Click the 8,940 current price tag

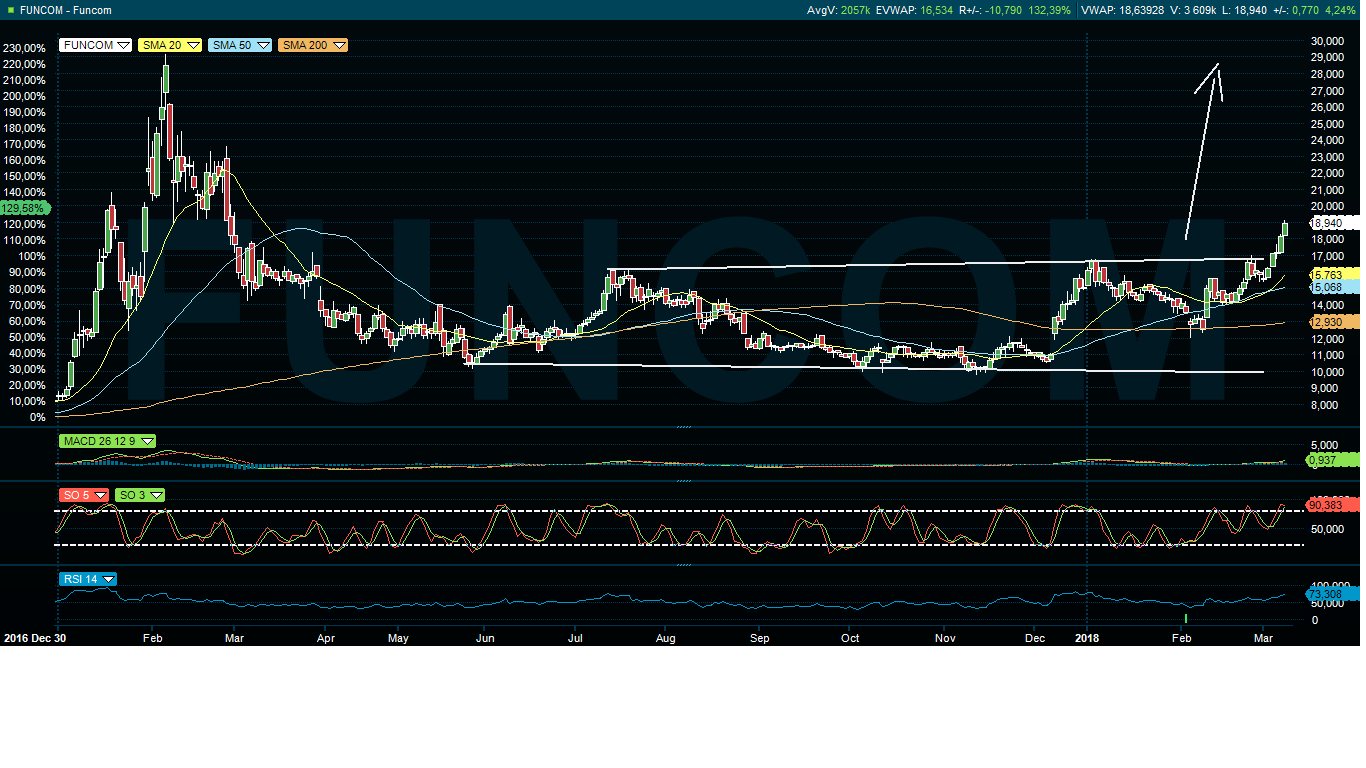[x=1331, y=223]
